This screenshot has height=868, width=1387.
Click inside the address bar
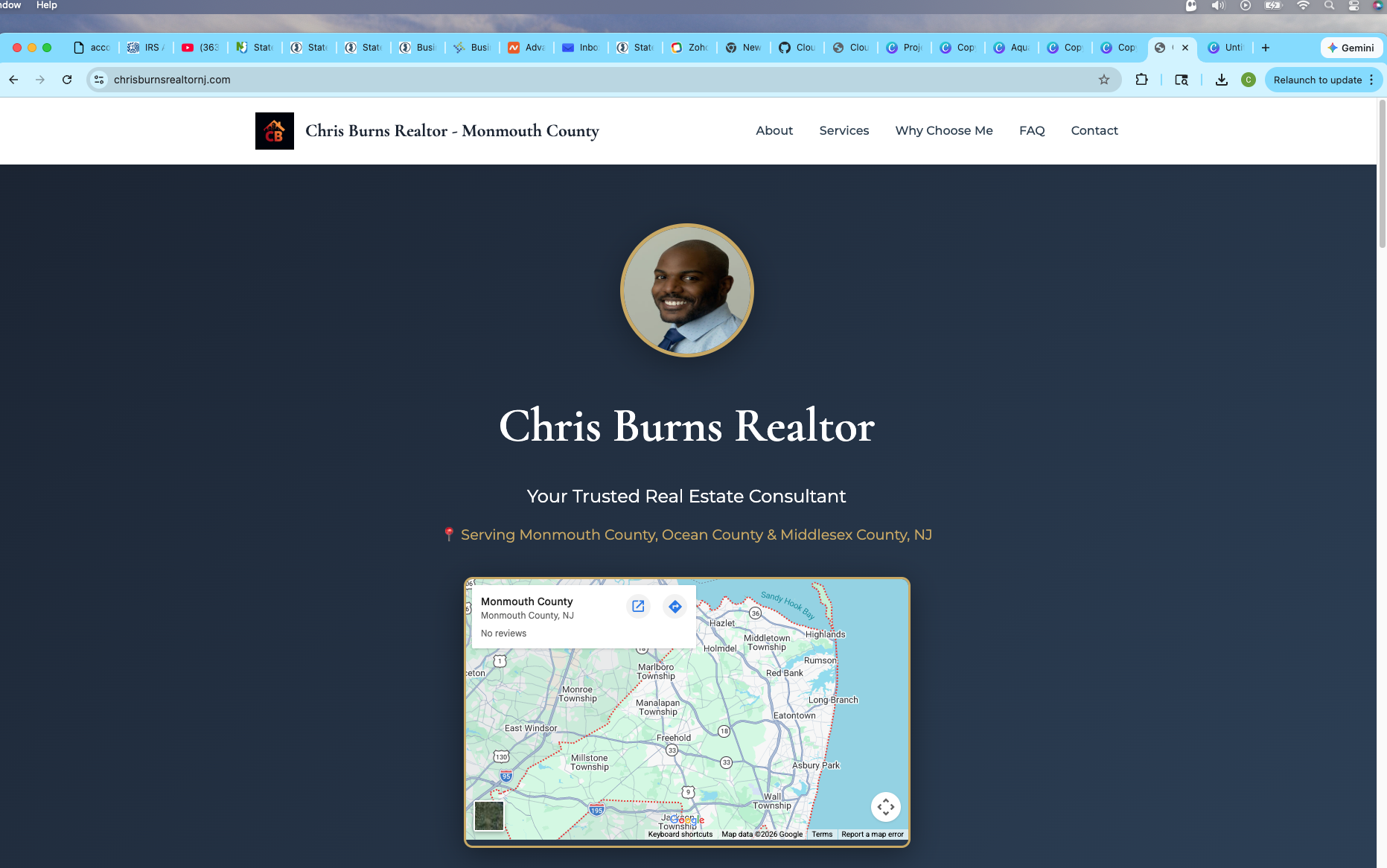coord(521,80)
